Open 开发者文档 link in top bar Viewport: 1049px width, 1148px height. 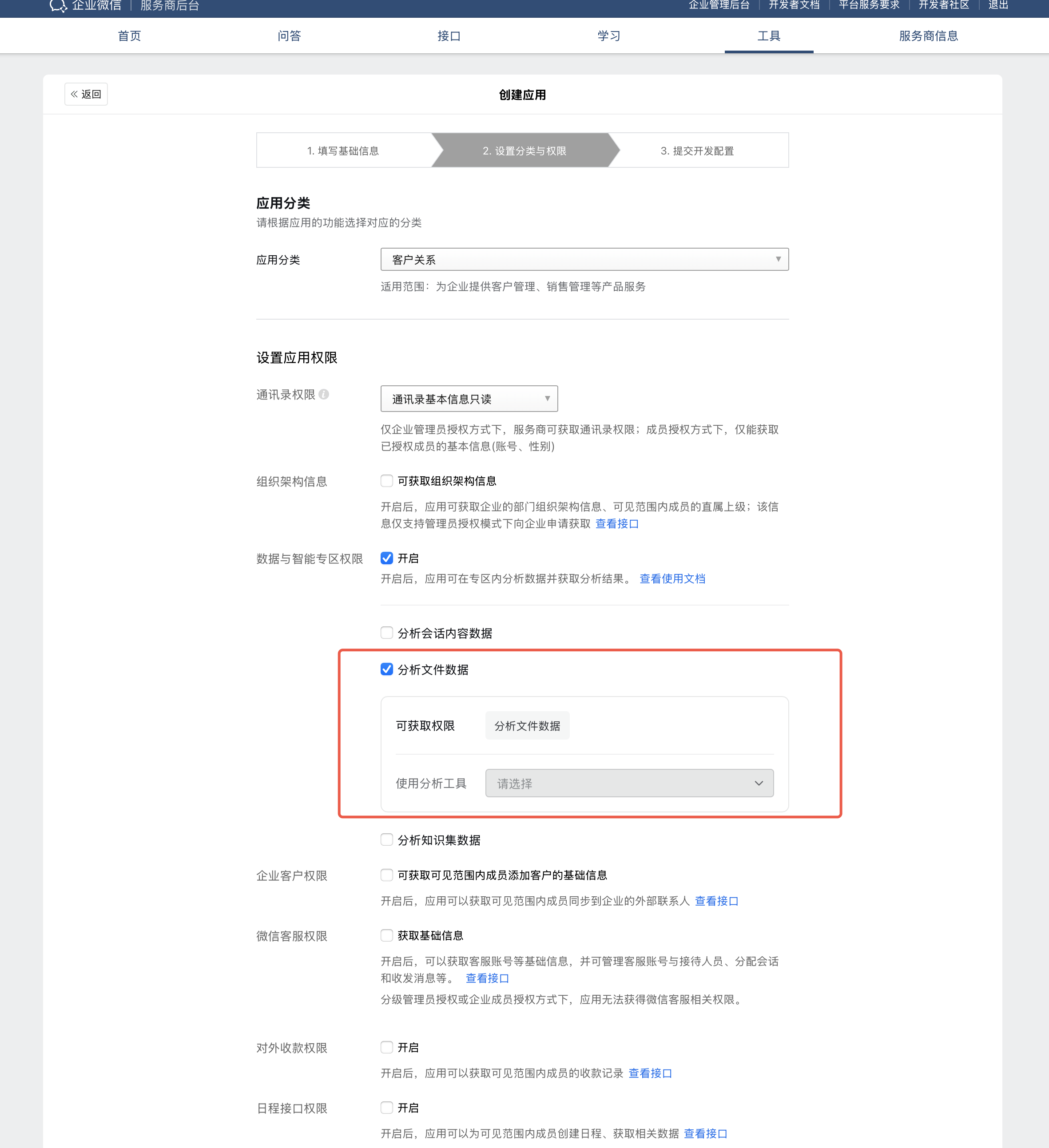point(794,5)
